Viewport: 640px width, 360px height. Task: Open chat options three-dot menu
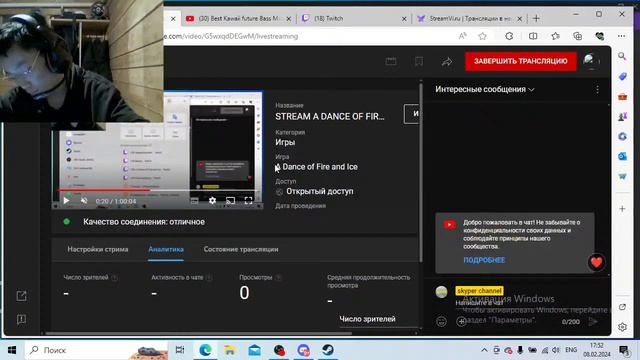[x=597, y=89]
